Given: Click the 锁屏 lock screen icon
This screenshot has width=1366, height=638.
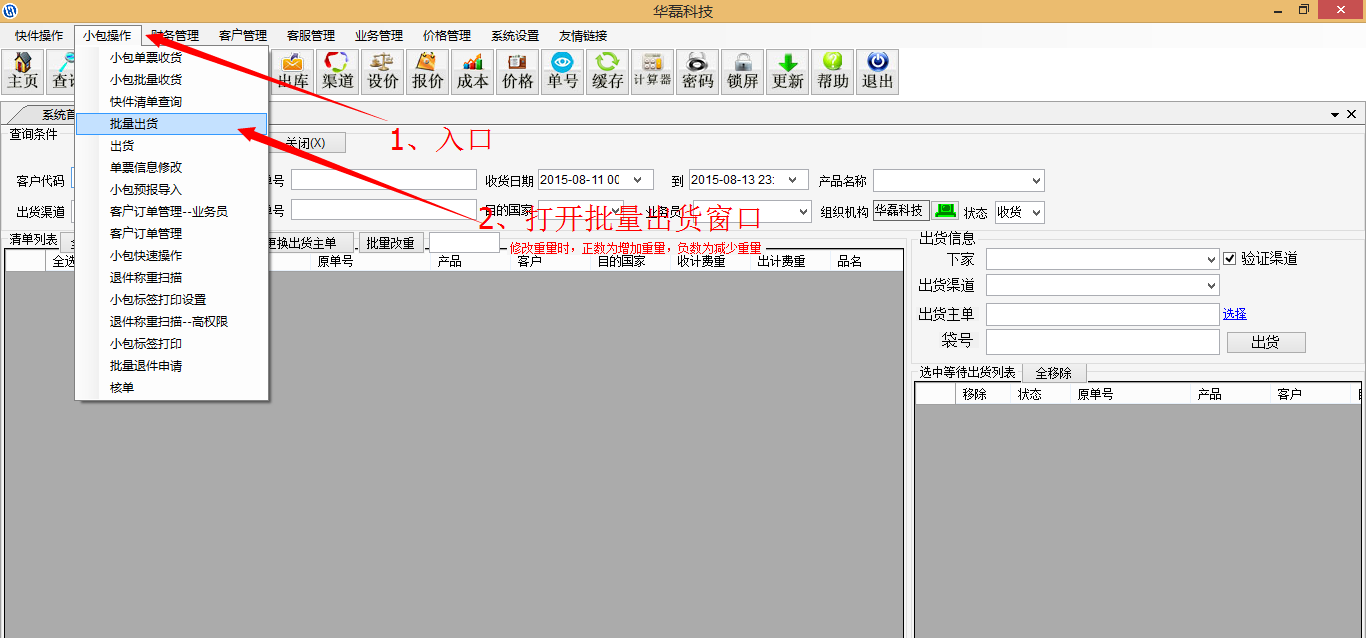Looking at the screenshot, I should (743, 72).
